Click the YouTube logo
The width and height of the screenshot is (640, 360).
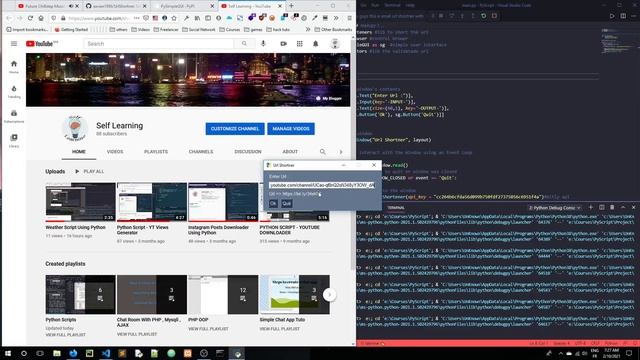41,44
